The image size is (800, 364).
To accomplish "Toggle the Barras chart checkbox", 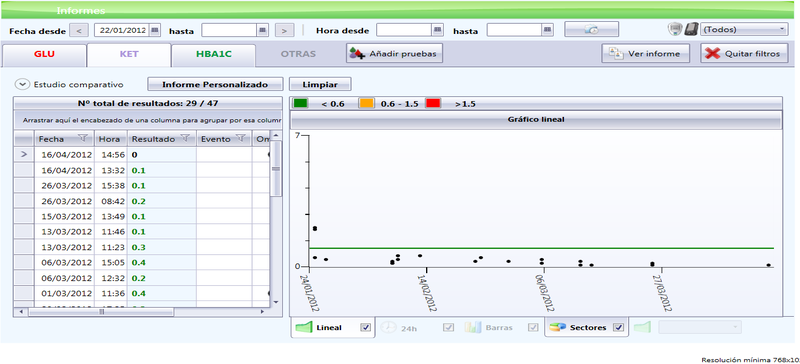I will pyautogui.click(x=533, y=328).
